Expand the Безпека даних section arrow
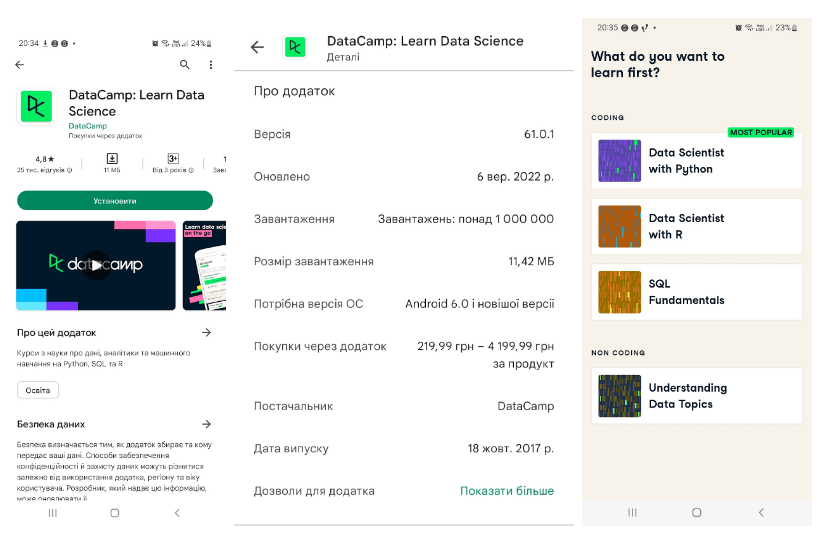The width and height of the screenshot is (824, 537). click(206, 424)
